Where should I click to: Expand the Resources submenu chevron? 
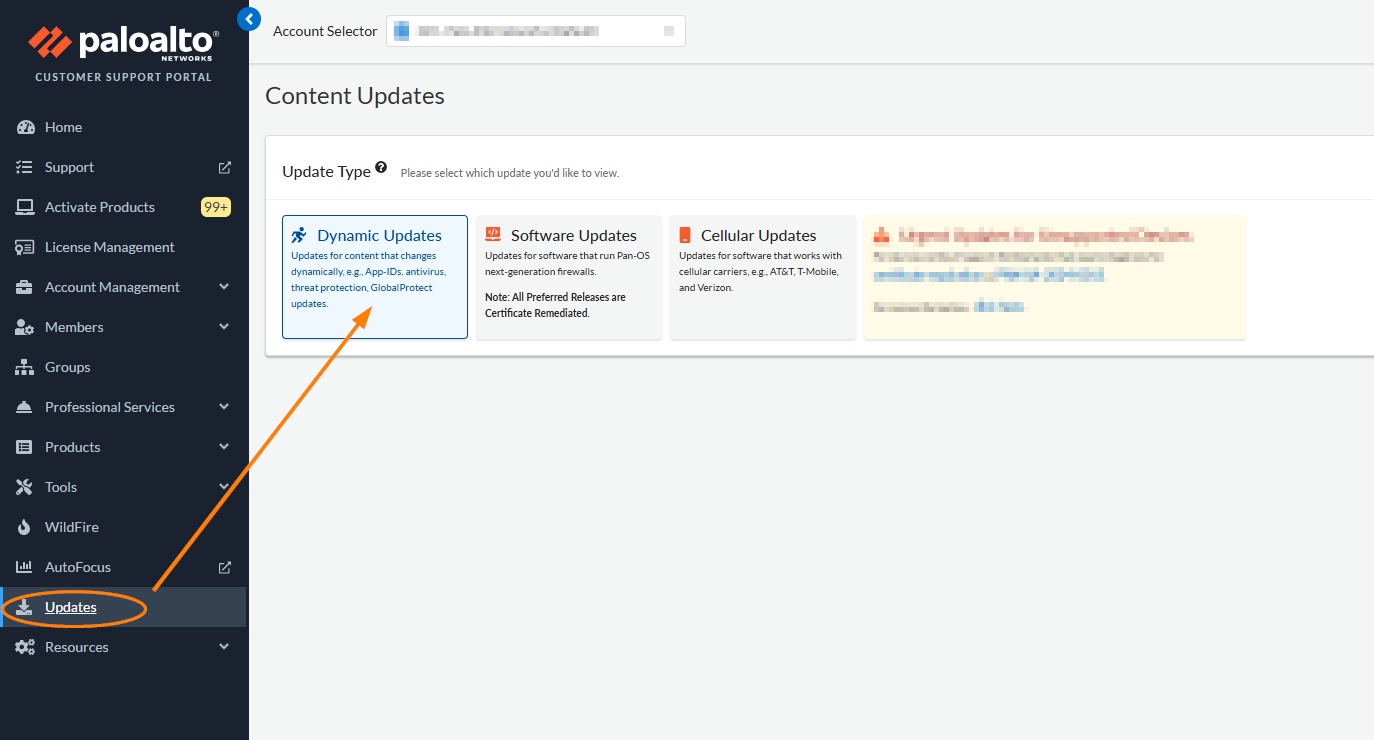224,647
